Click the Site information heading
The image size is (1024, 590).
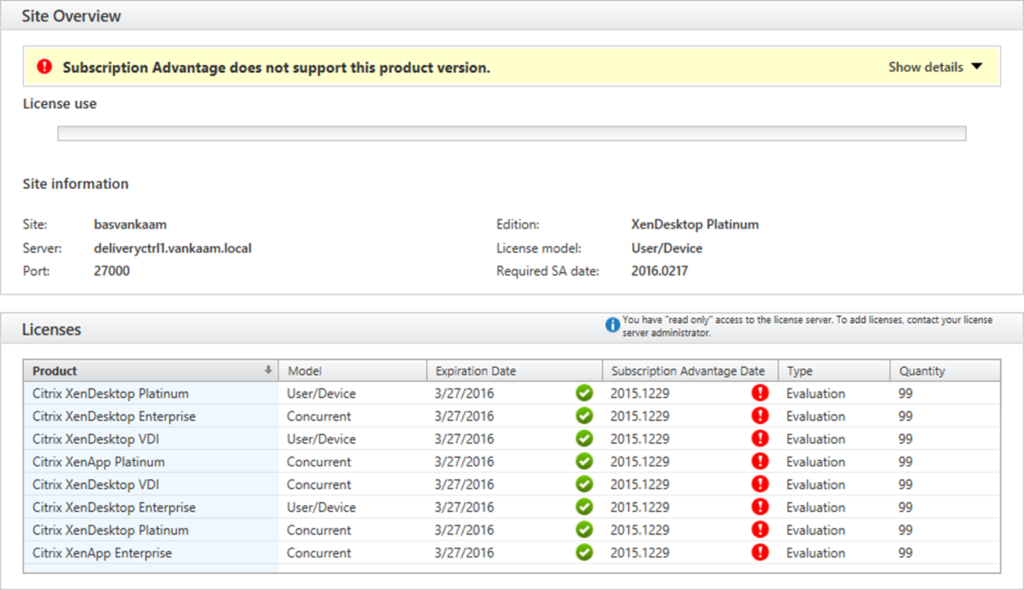point(76,184)
